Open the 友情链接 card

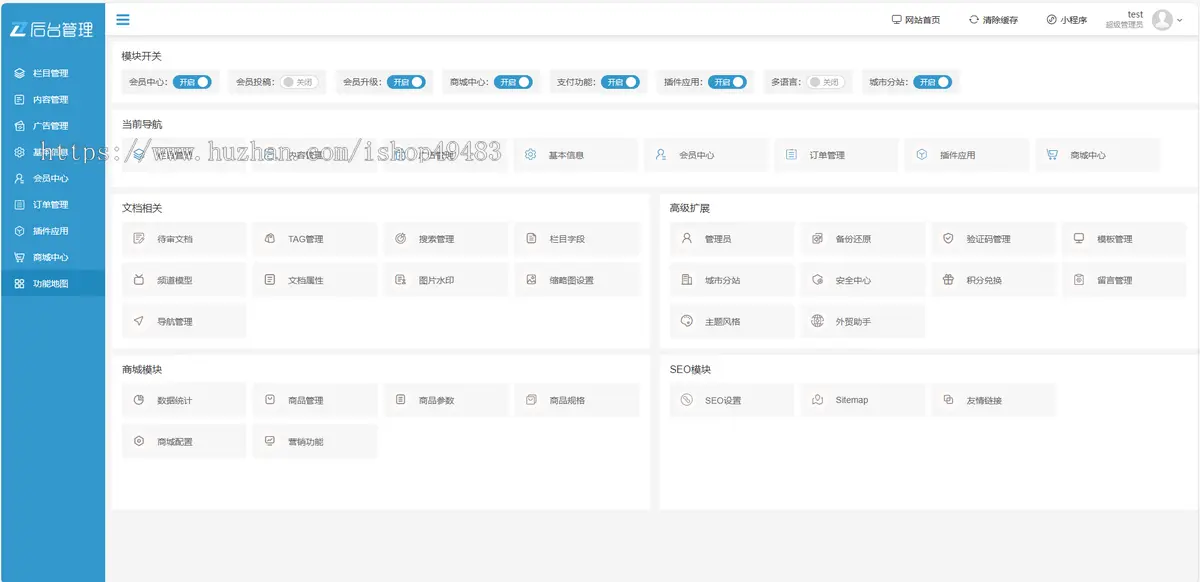(994, 400)
